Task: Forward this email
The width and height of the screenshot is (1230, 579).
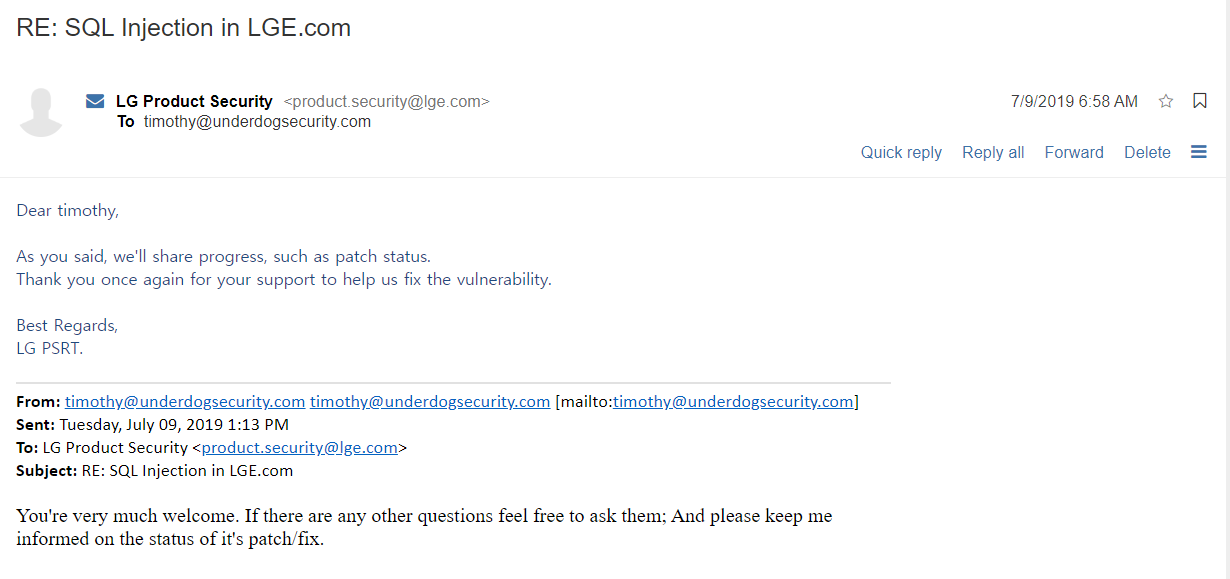Action: 1074,152
